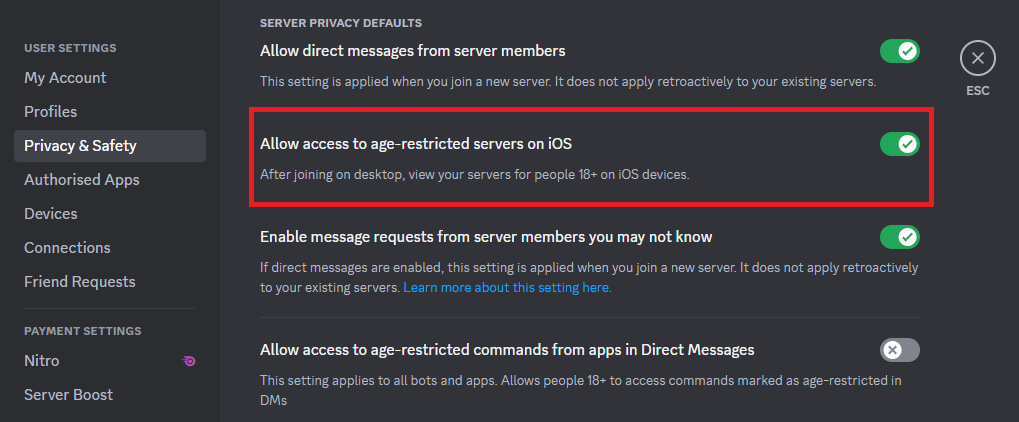Screen dimensions: 1019x422
Task: Open Nitro payment settings
Action: pos(41,361)
